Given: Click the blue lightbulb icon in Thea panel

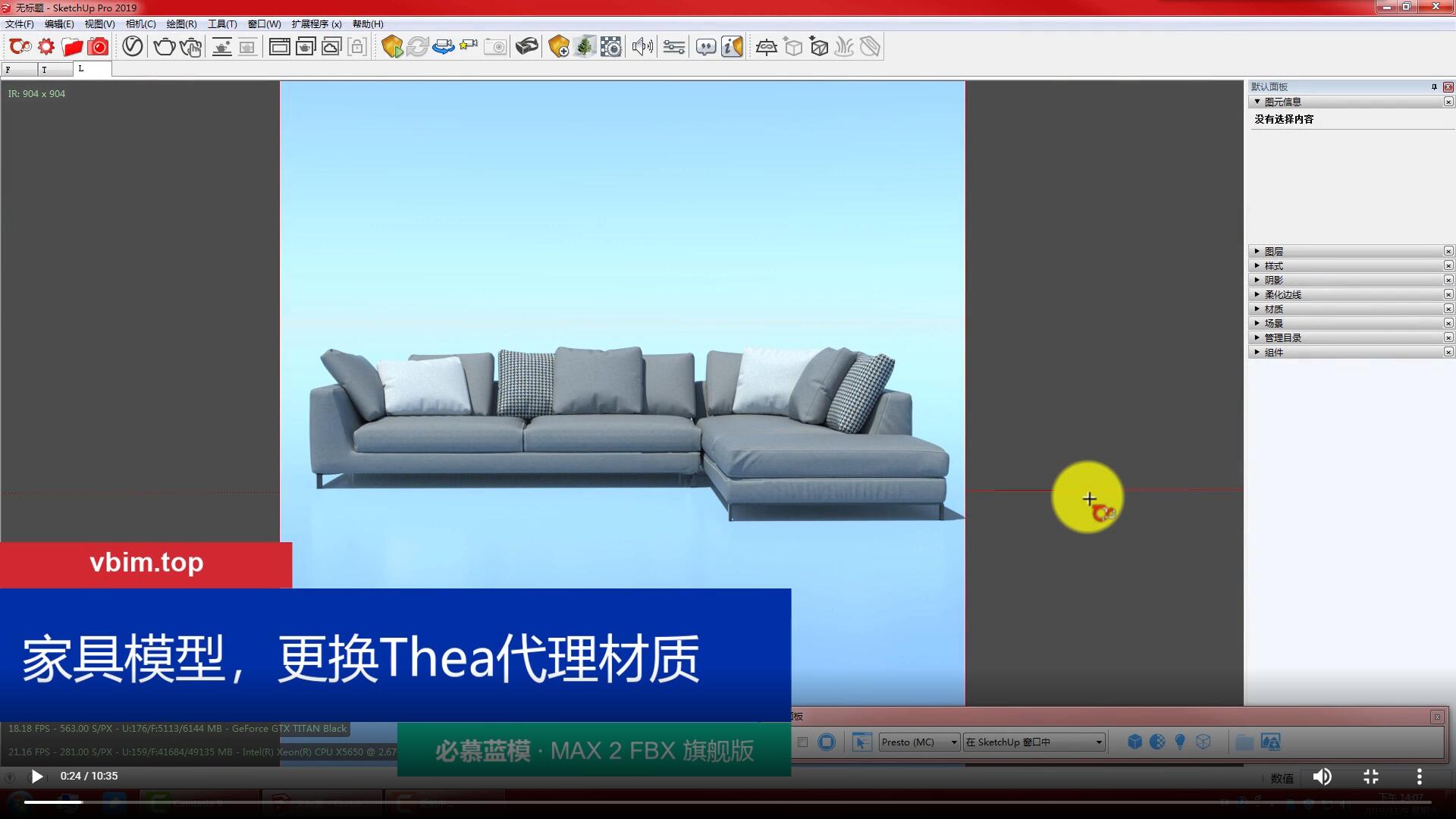Looking at the screenshot, I should point(1180,742).
